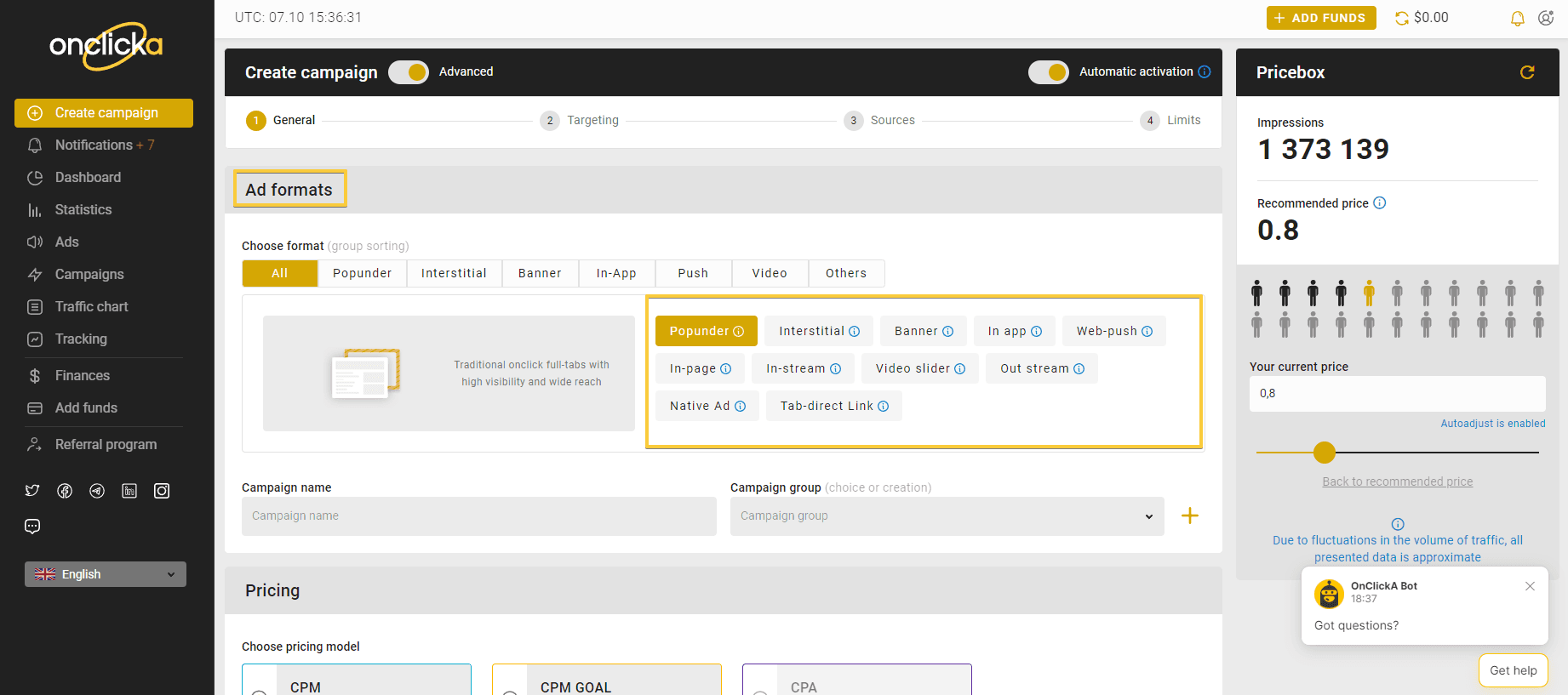1568x695 pixels.
Task: Click the notification bell icon
Action: pos(1517,18)
